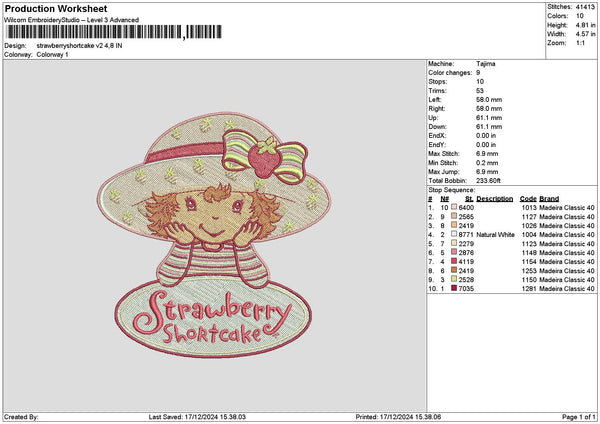The height and width of the screenshot is (424, 600).
Task: Click the stitch count 6400 in stop 1
Action: coord(466,207)
